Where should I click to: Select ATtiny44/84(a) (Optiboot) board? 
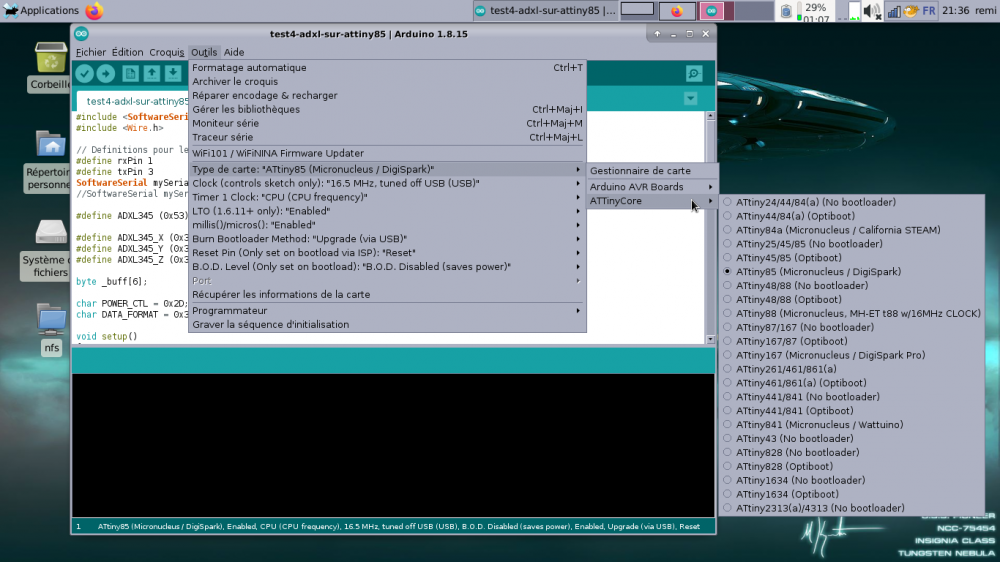[851, 216]
